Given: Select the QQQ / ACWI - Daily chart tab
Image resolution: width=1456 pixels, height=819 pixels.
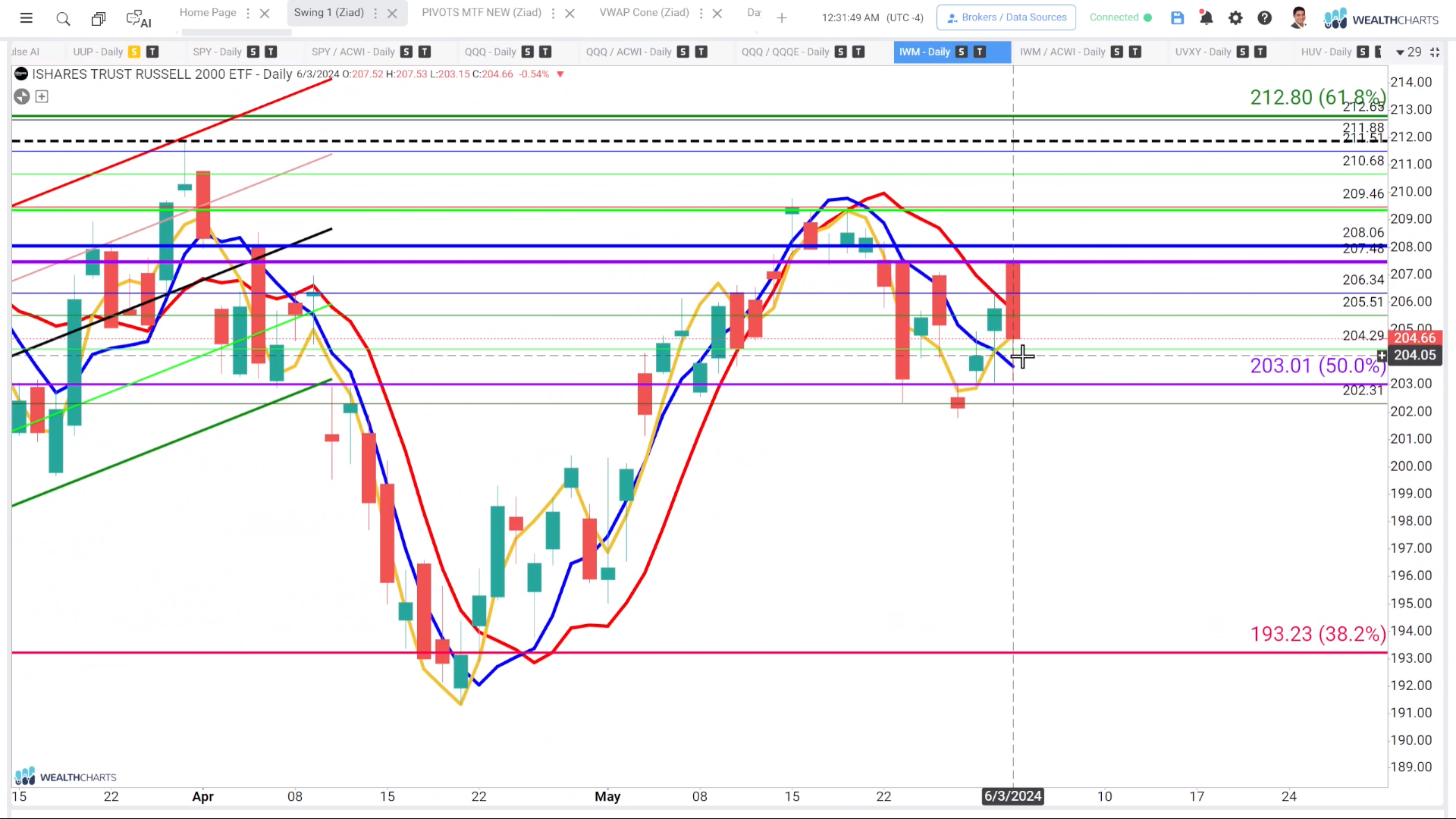Looking at the screenshot, I should (x=629, y=52).
